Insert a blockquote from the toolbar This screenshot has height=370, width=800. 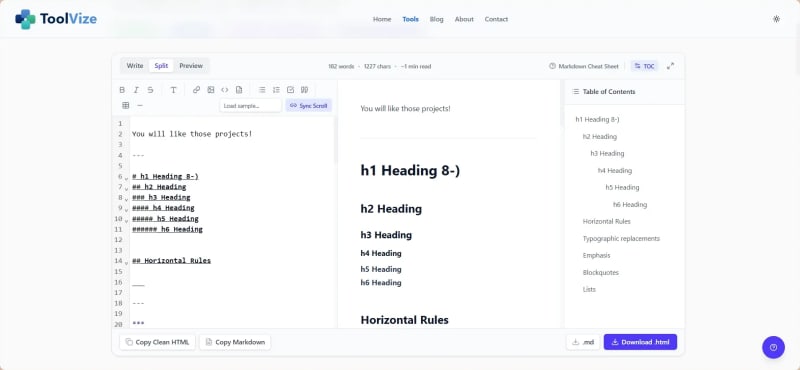[305, 90]
